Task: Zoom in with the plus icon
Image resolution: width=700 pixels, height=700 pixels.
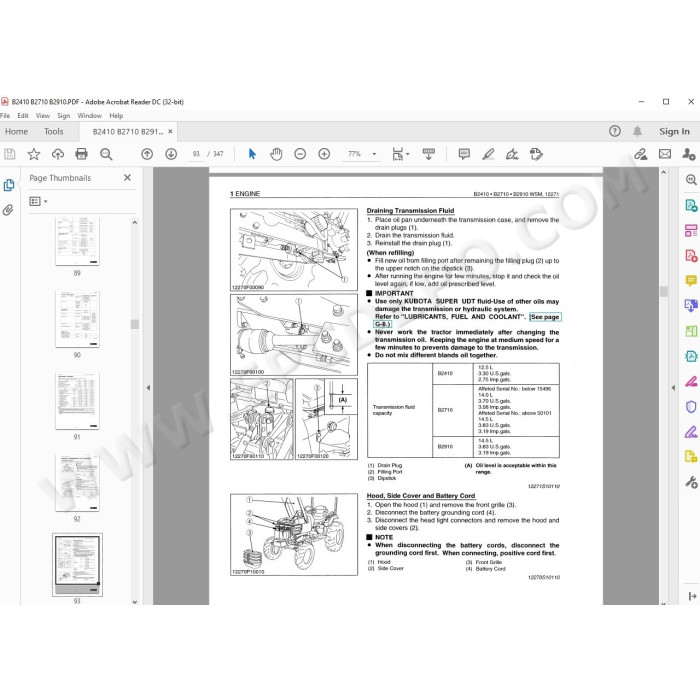Action: pyautogui.click(x=324, y=154)
